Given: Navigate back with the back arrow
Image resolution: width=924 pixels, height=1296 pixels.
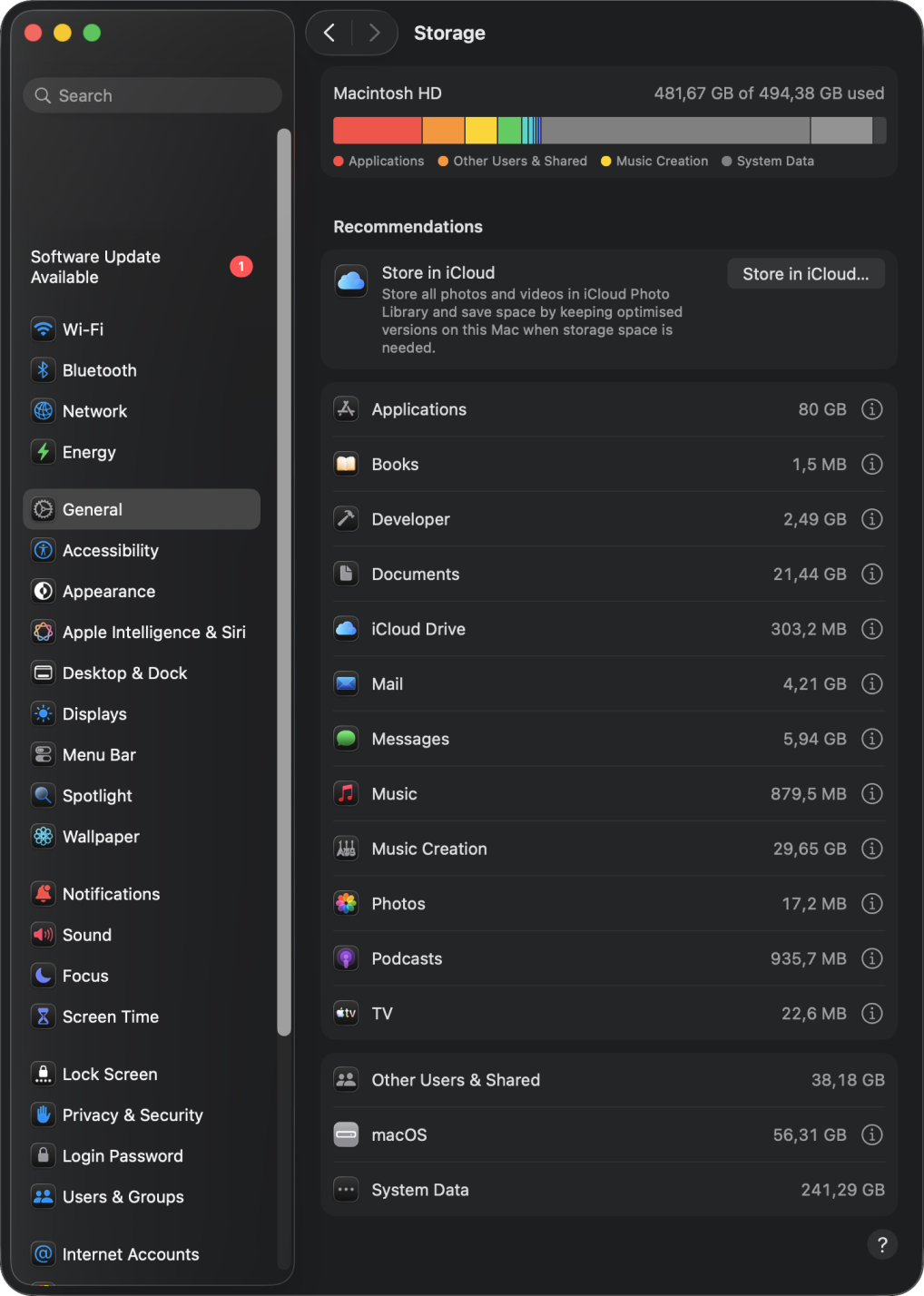Looking at the screenshot, I should pos(329,33).
